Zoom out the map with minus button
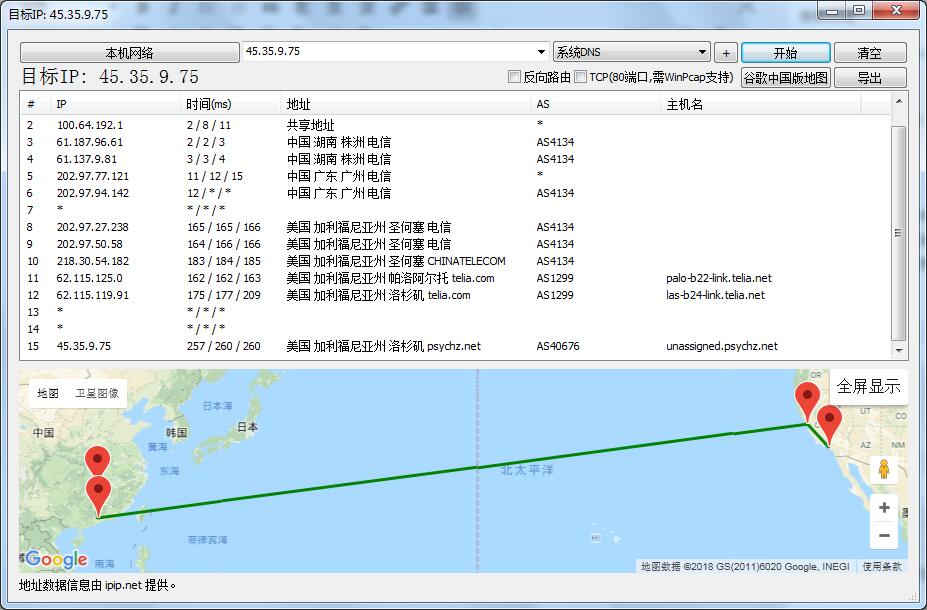The height and width of the screenshot is (610, 927). (x=884, y=536)
